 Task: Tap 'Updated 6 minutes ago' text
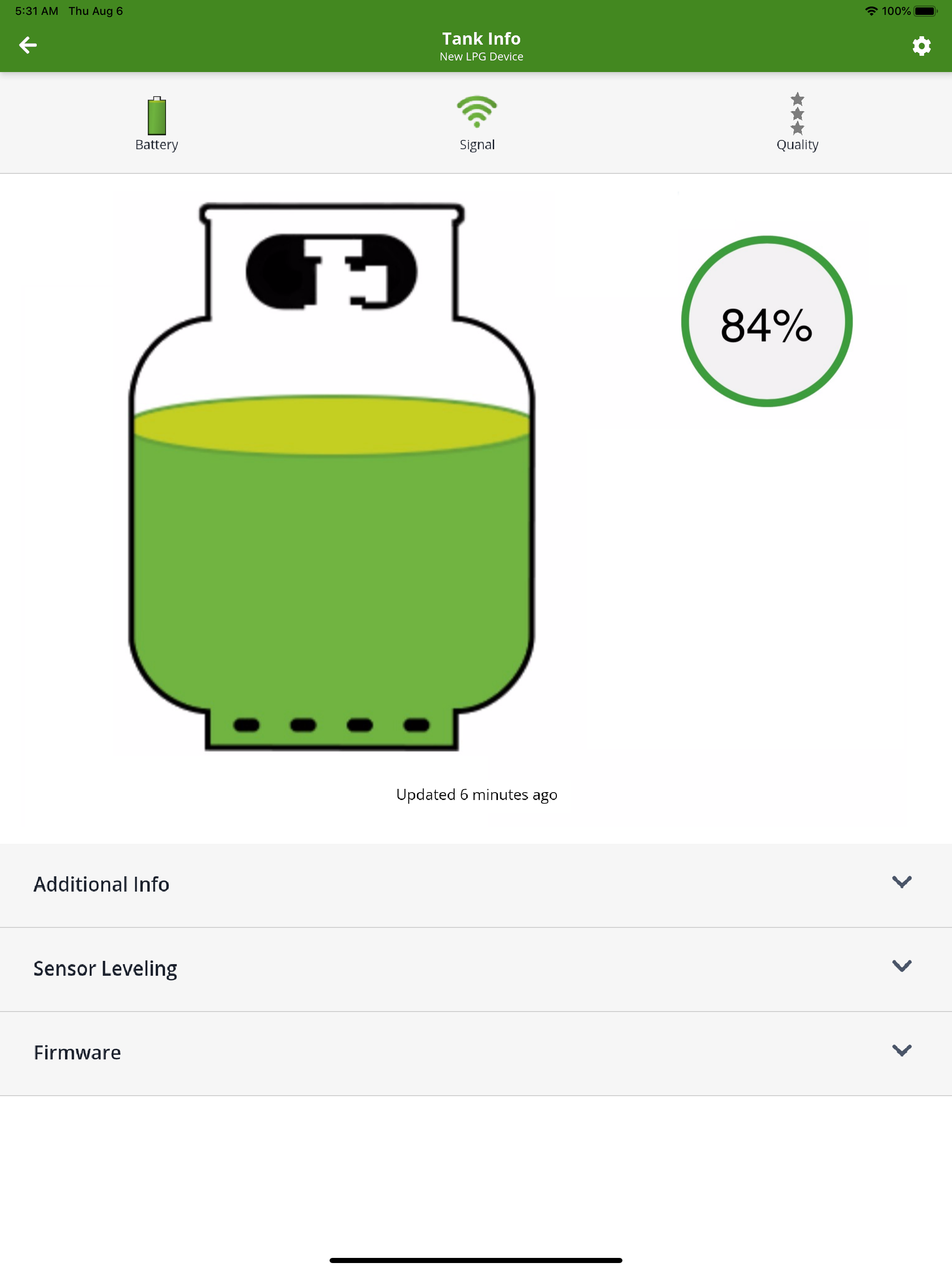point(476,794)
